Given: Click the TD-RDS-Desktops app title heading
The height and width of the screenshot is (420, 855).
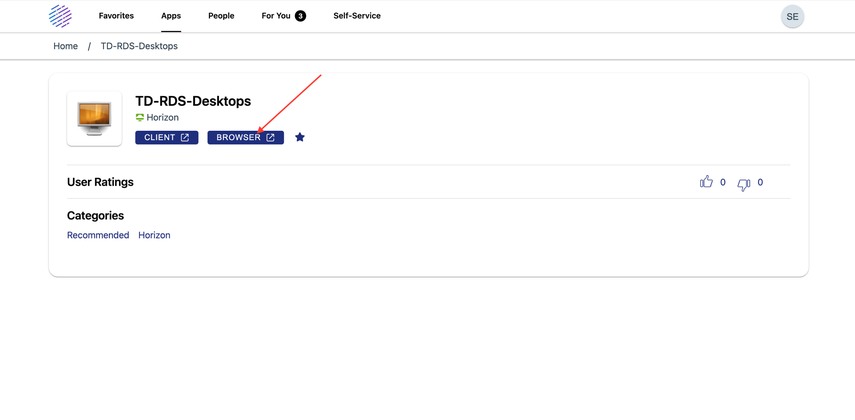Looking at the screenshot, I should (193, 101).
